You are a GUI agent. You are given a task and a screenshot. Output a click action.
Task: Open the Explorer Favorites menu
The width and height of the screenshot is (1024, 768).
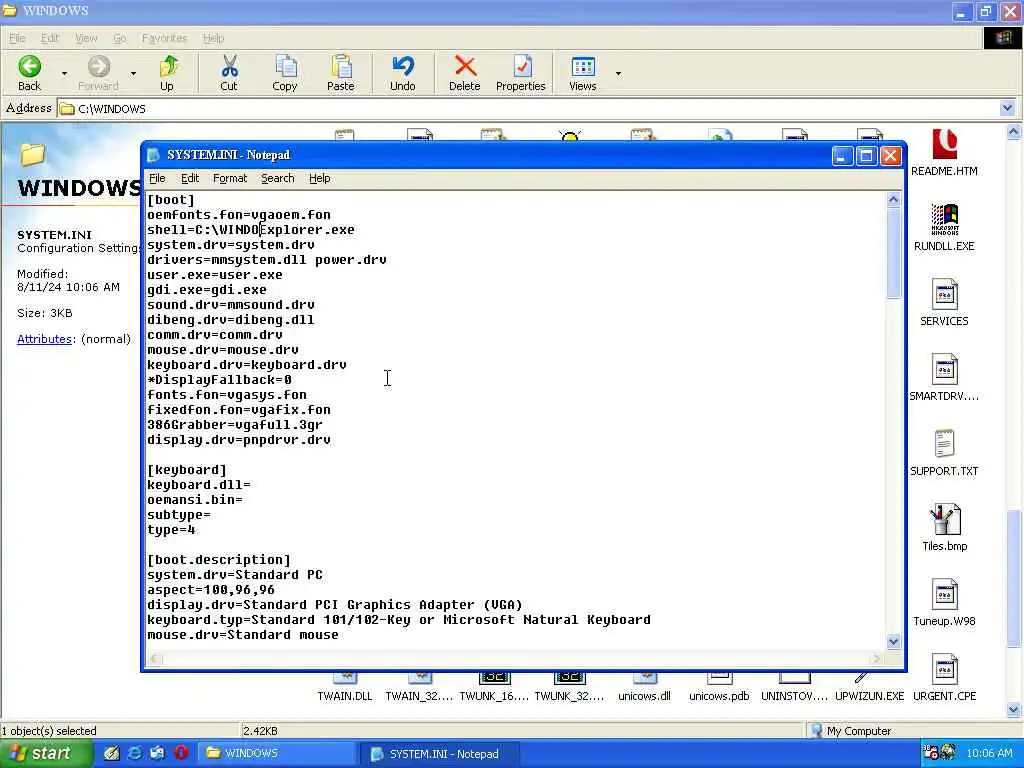pos(165,39)
